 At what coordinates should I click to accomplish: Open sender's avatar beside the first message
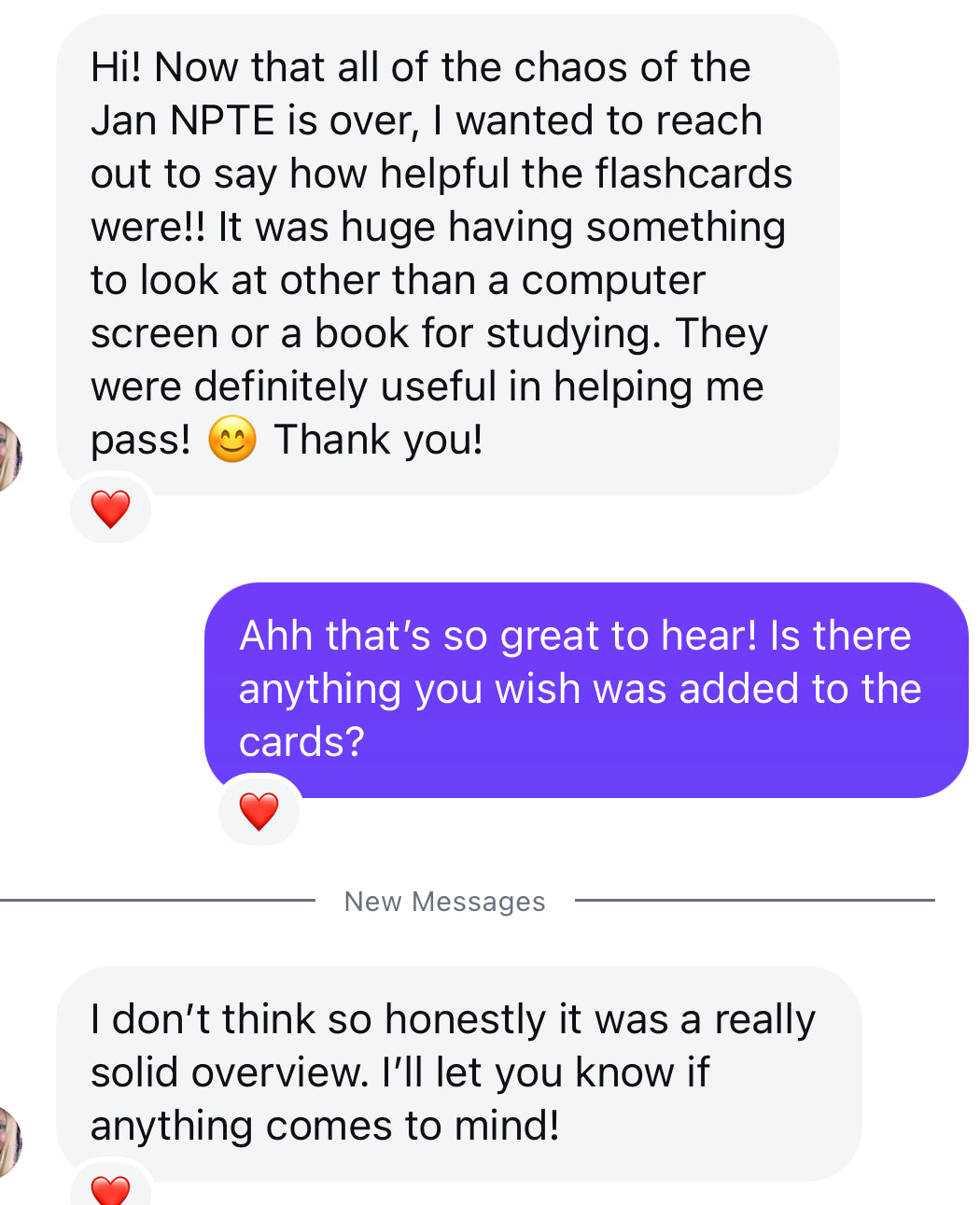(x=9, y=456)
